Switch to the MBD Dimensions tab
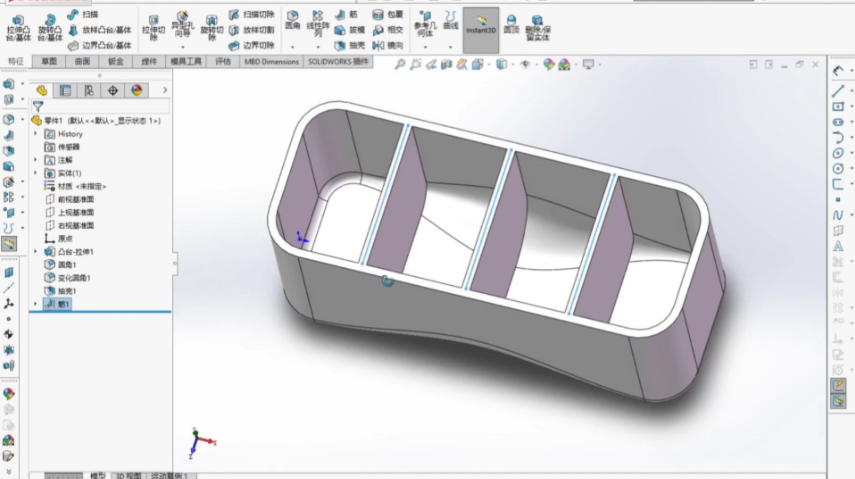The image size is (855, 479). [271, 62]
